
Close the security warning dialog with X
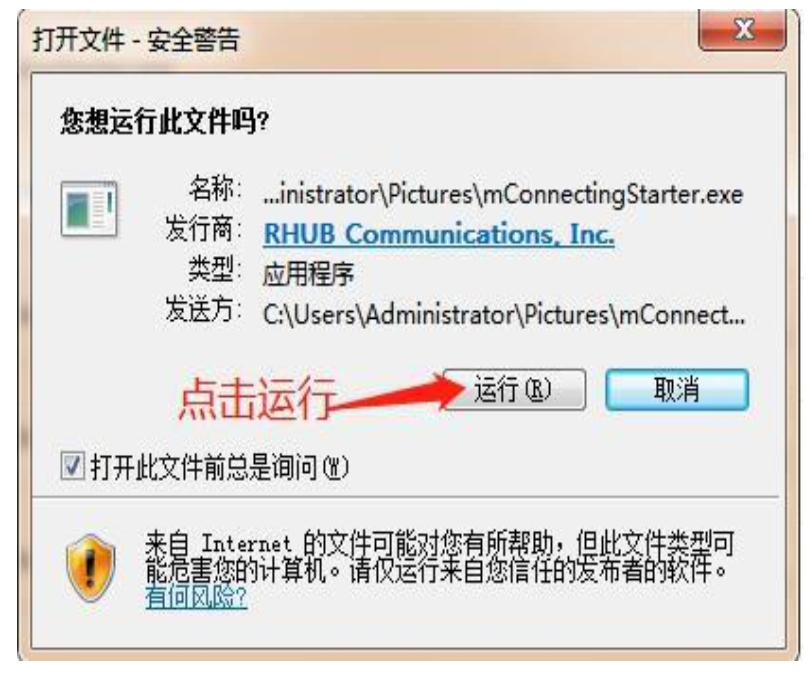click(x=742, y=30)
